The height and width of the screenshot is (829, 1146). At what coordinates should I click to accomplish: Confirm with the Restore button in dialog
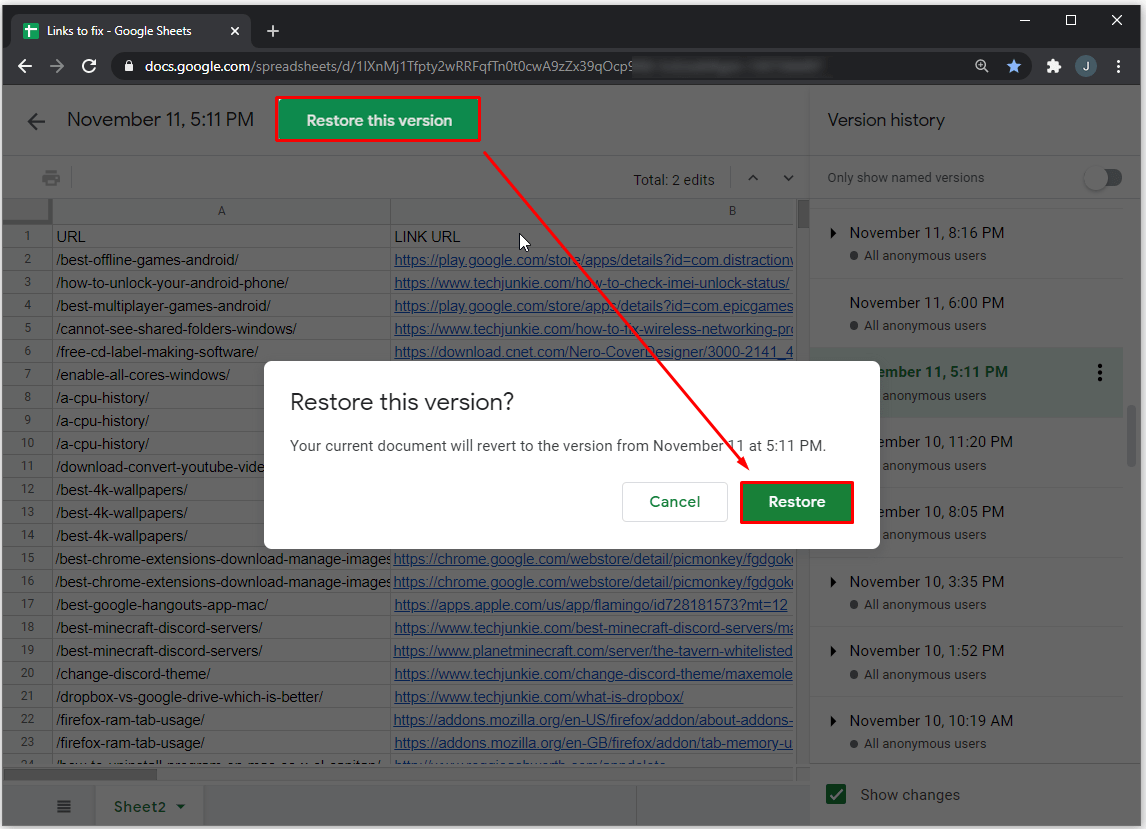(796, 502)
